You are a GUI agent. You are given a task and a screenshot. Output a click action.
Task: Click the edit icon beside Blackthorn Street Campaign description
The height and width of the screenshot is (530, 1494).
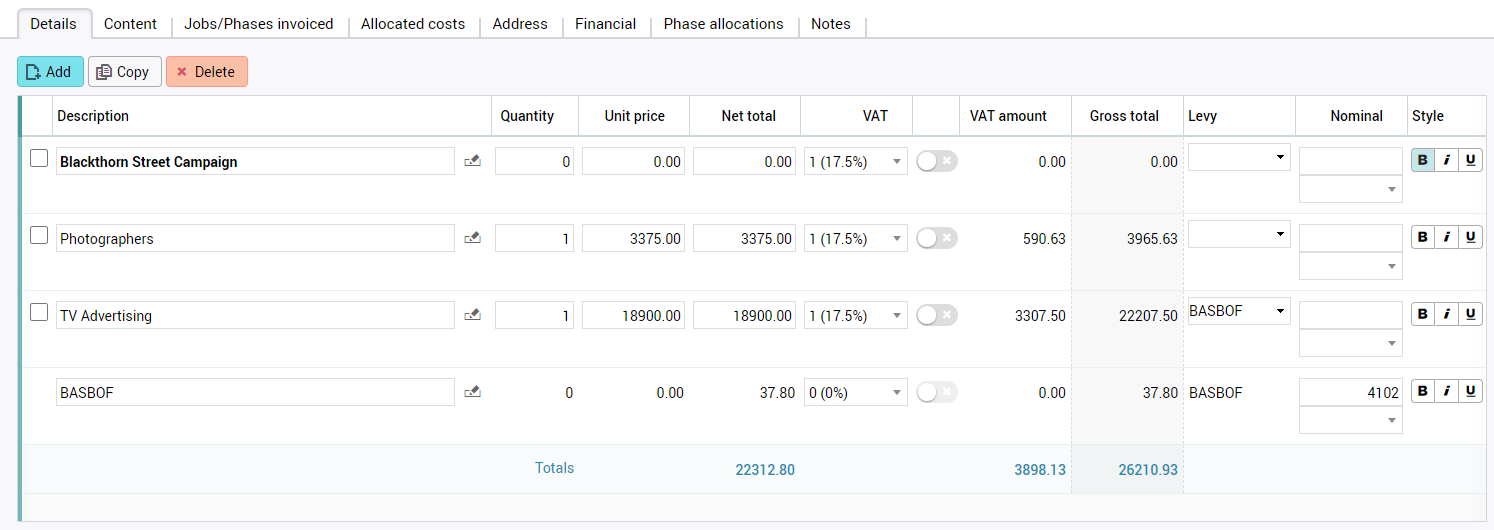point(473,161)
